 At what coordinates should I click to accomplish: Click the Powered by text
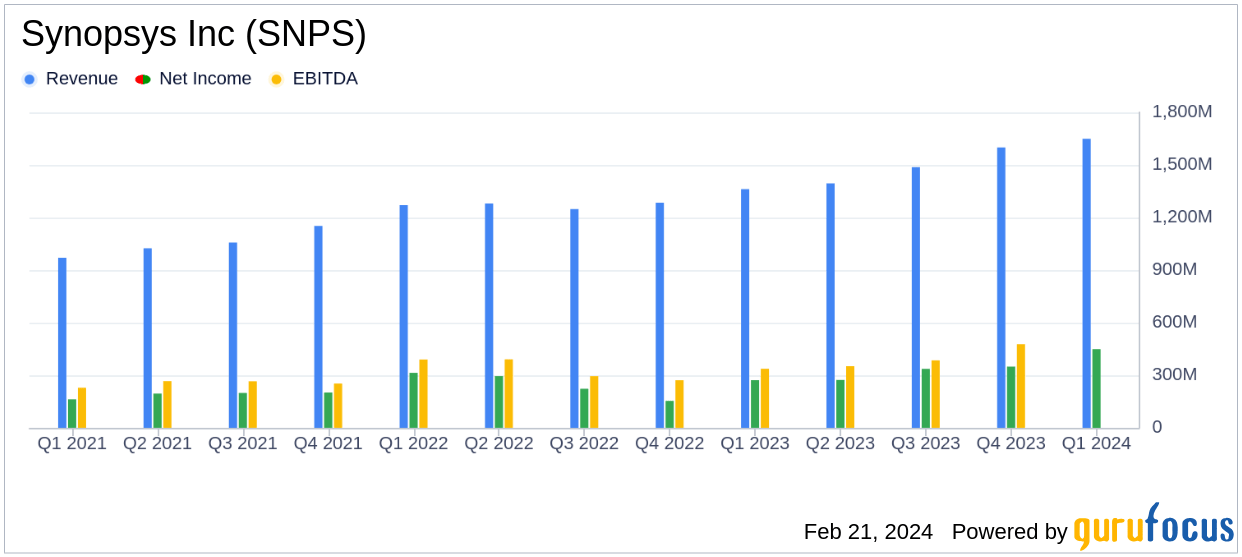[x=1009, y=532]
